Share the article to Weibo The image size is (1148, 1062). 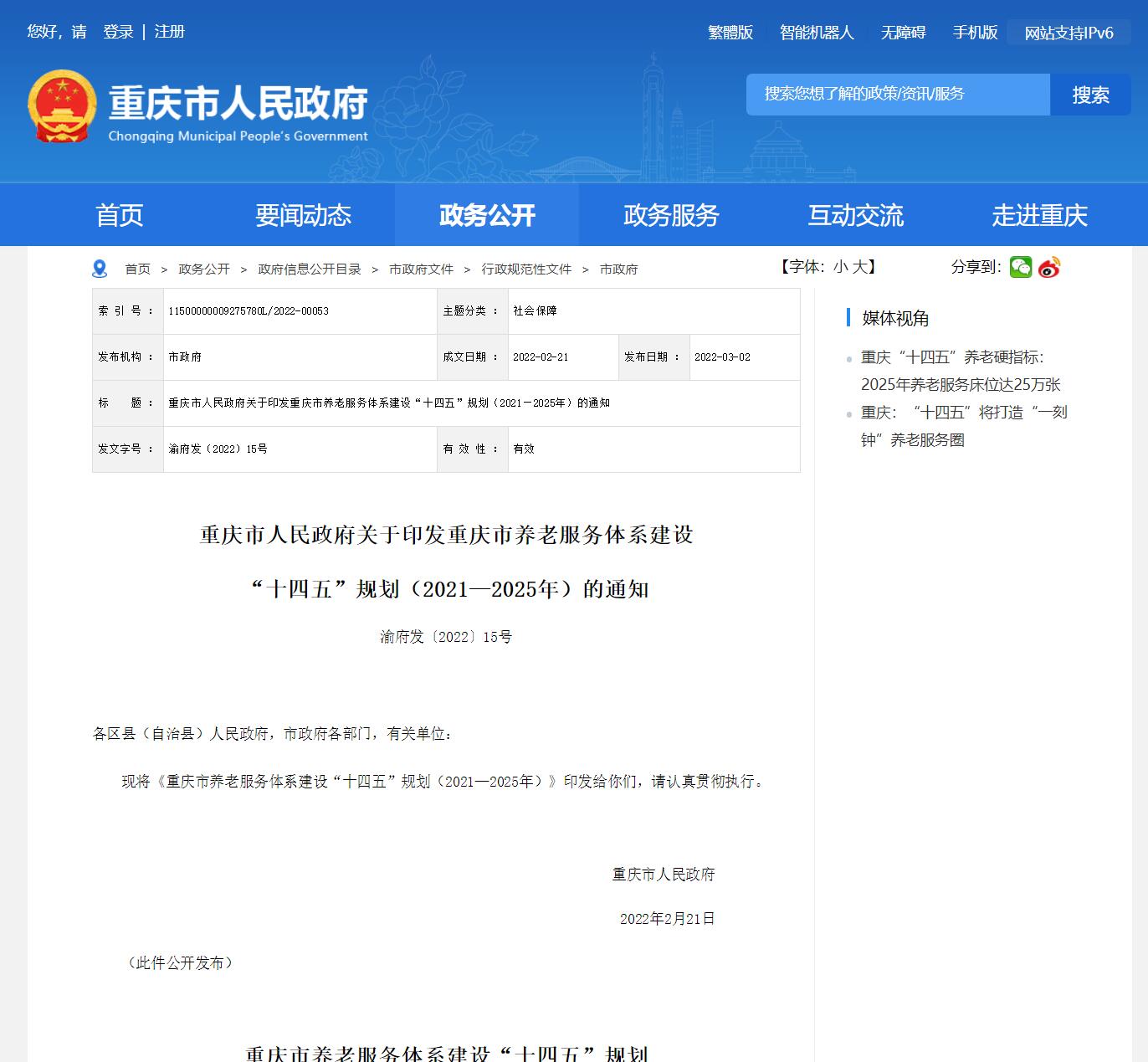coord(1048,268)
